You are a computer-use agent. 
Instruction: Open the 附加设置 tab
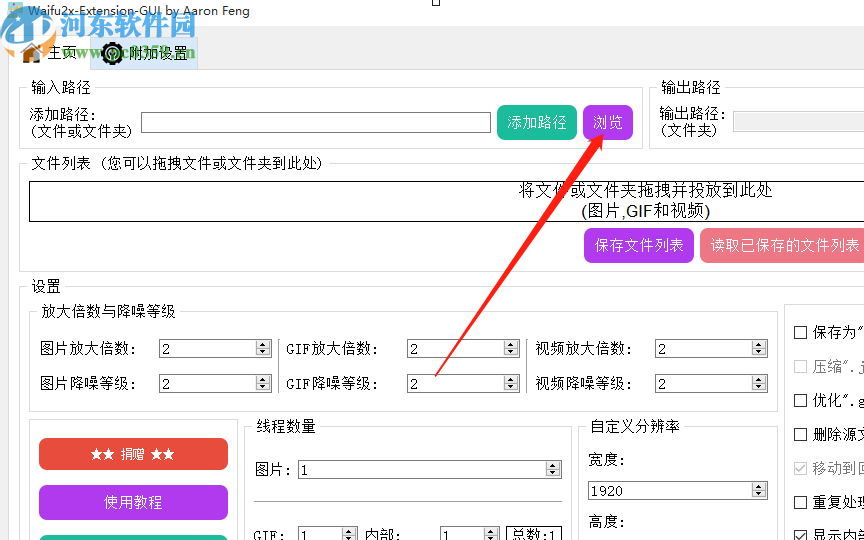[144, 53]
